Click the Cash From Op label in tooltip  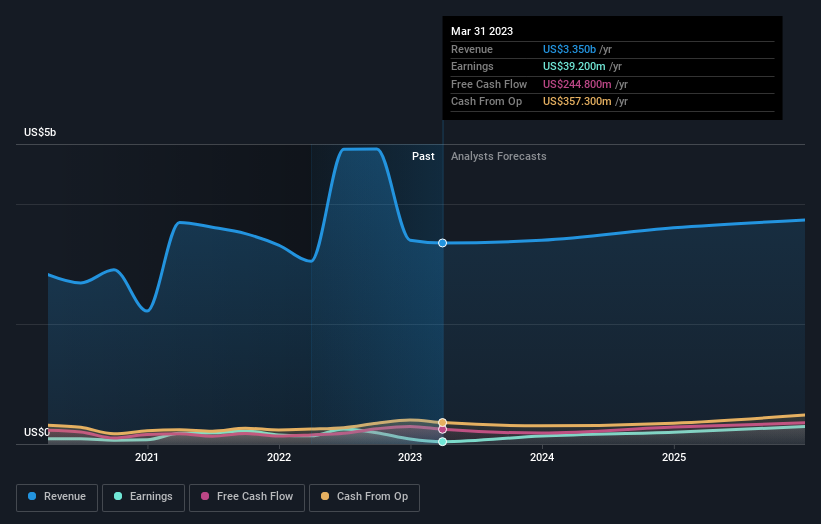click(486, 102)
